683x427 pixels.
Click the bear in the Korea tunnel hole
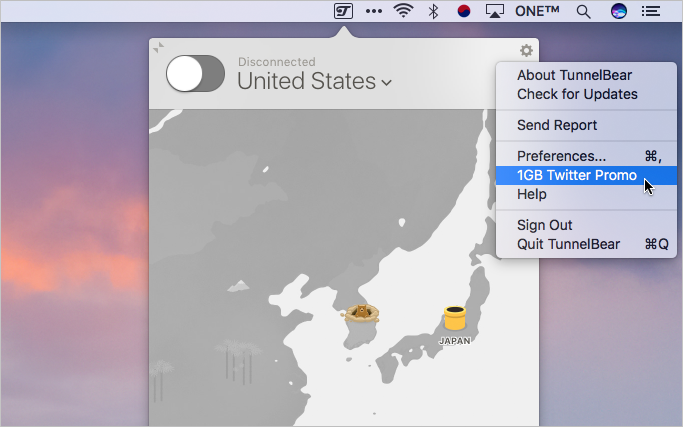(361, 313)
